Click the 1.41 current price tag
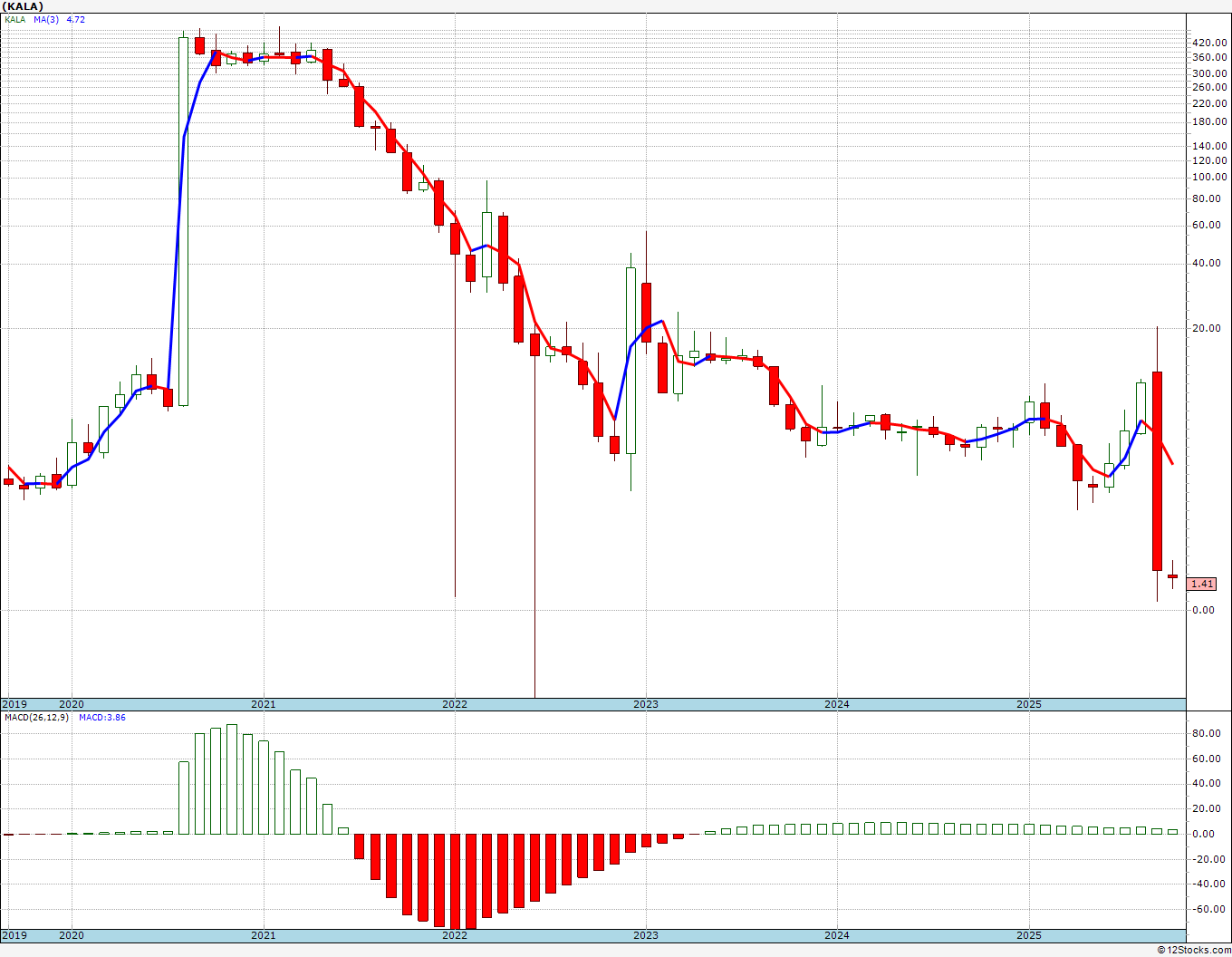This screenshot has height=957, width=1232. (1202, 585)
